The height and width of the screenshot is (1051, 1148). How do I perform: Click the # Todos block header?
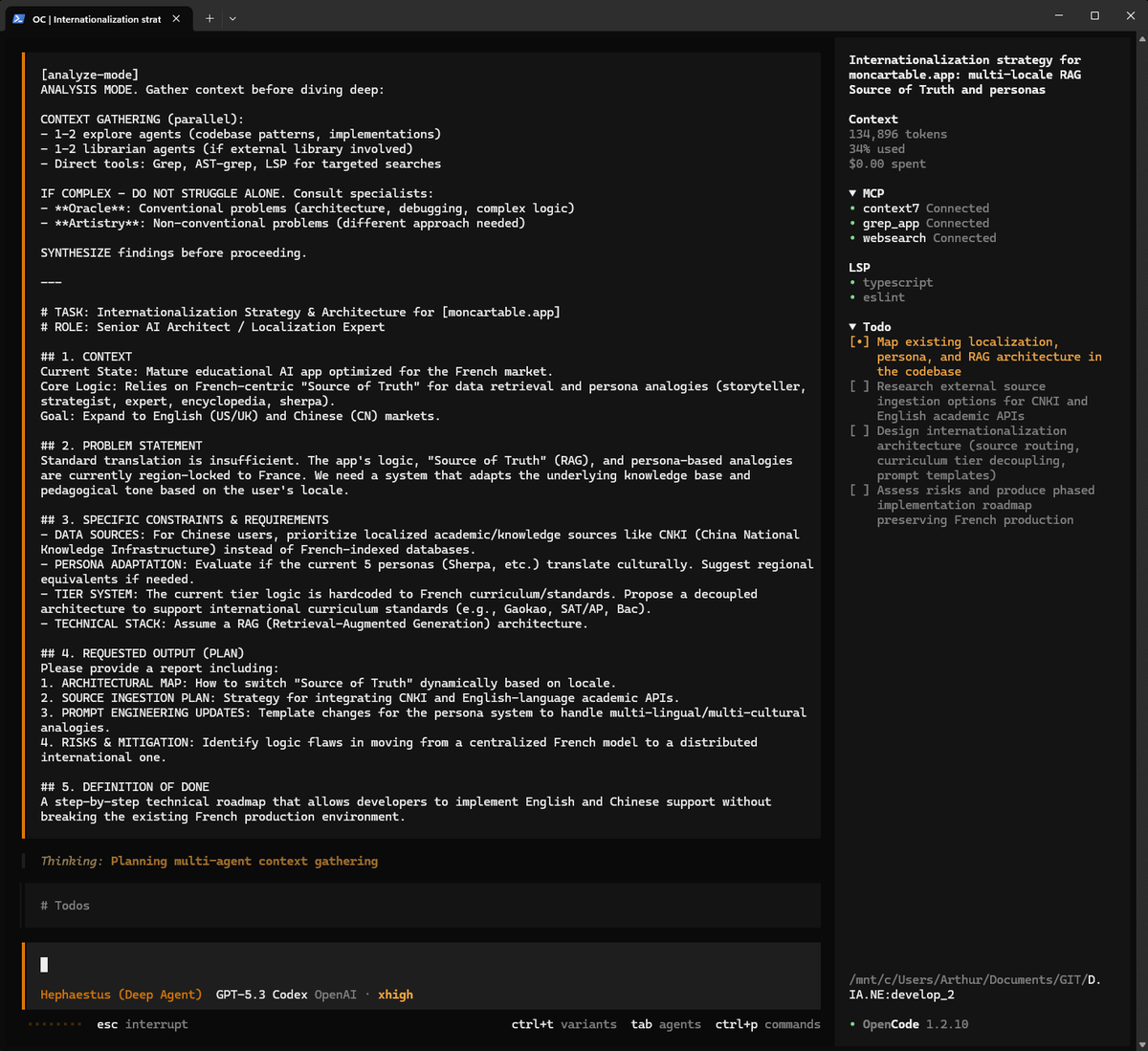click(65, 906)
